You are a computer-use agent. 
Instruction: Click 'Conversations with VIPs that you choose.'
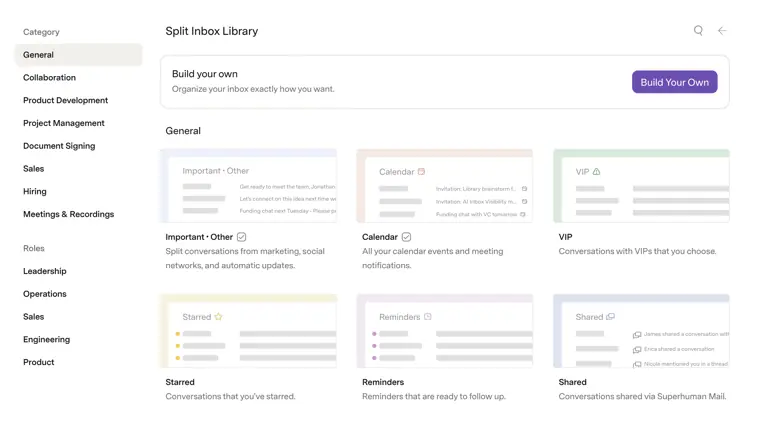[x=637, y=251]
